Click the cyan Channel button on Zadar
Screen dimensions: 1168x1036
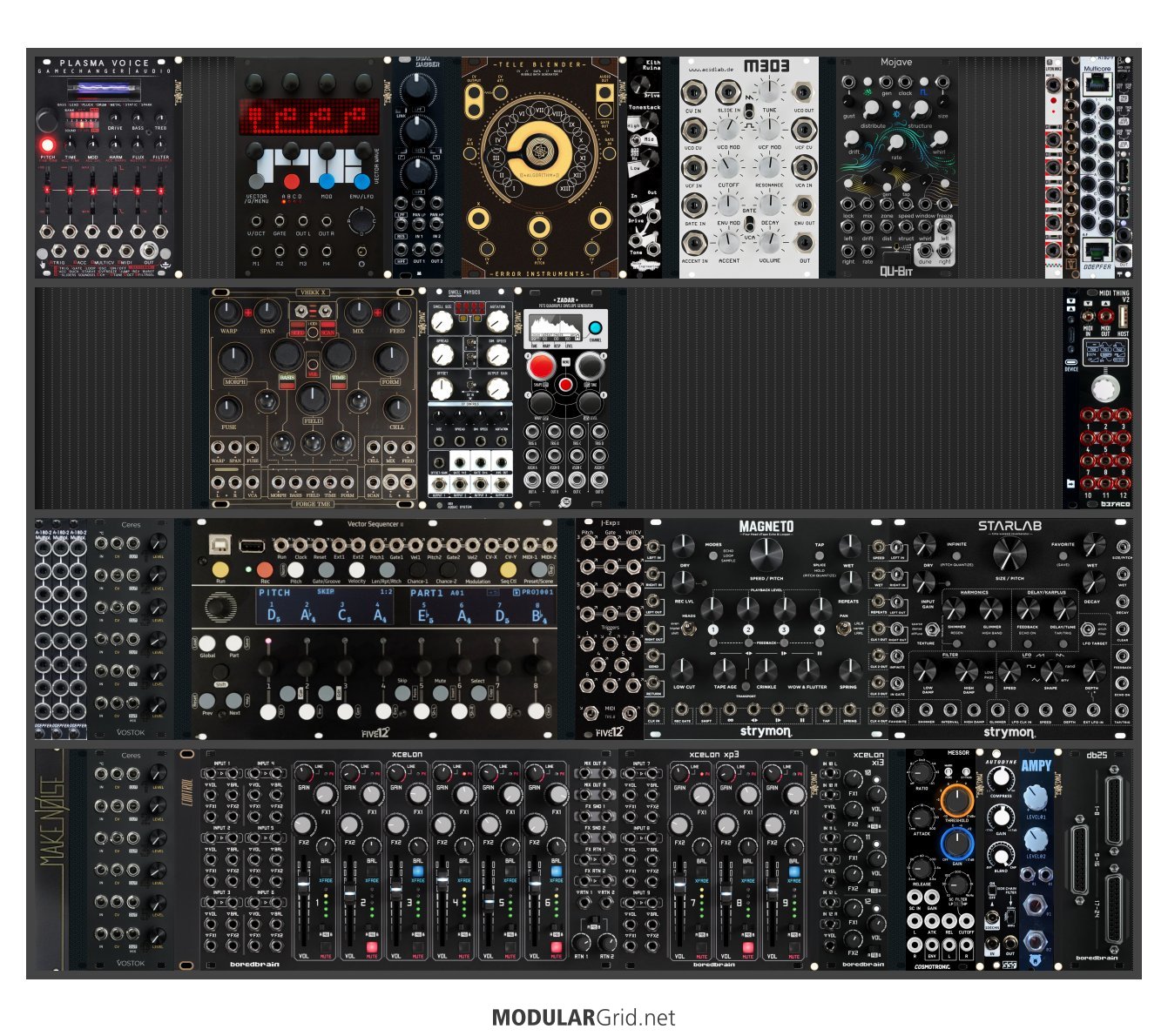pos(596,328)
